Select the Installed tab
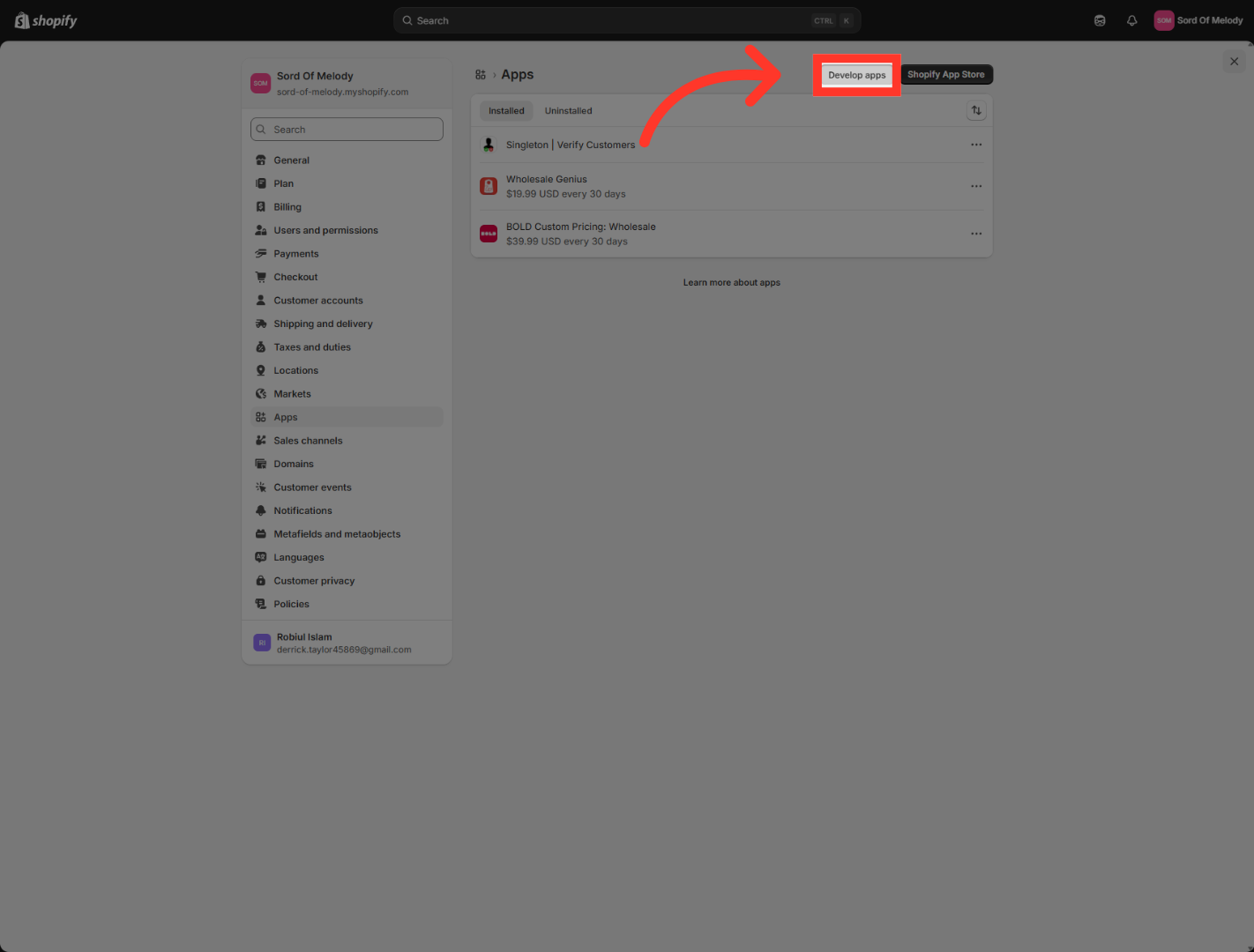The image size is (1254, 952). [506, 111]
